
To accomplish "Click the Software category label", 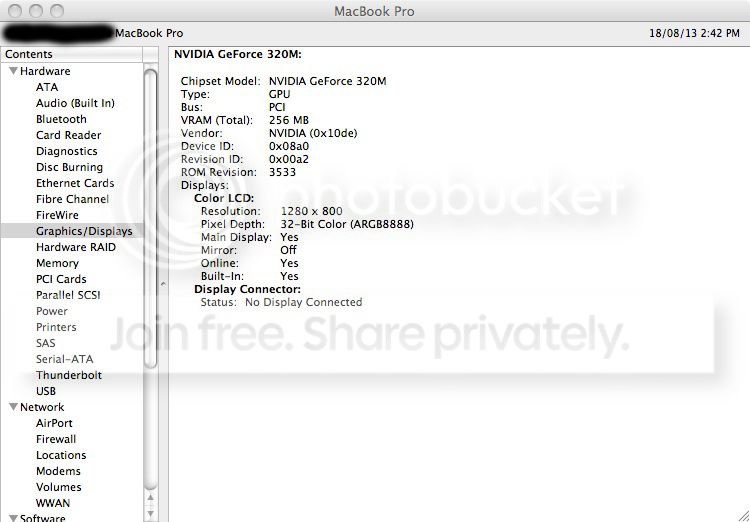I will (43, 518).
